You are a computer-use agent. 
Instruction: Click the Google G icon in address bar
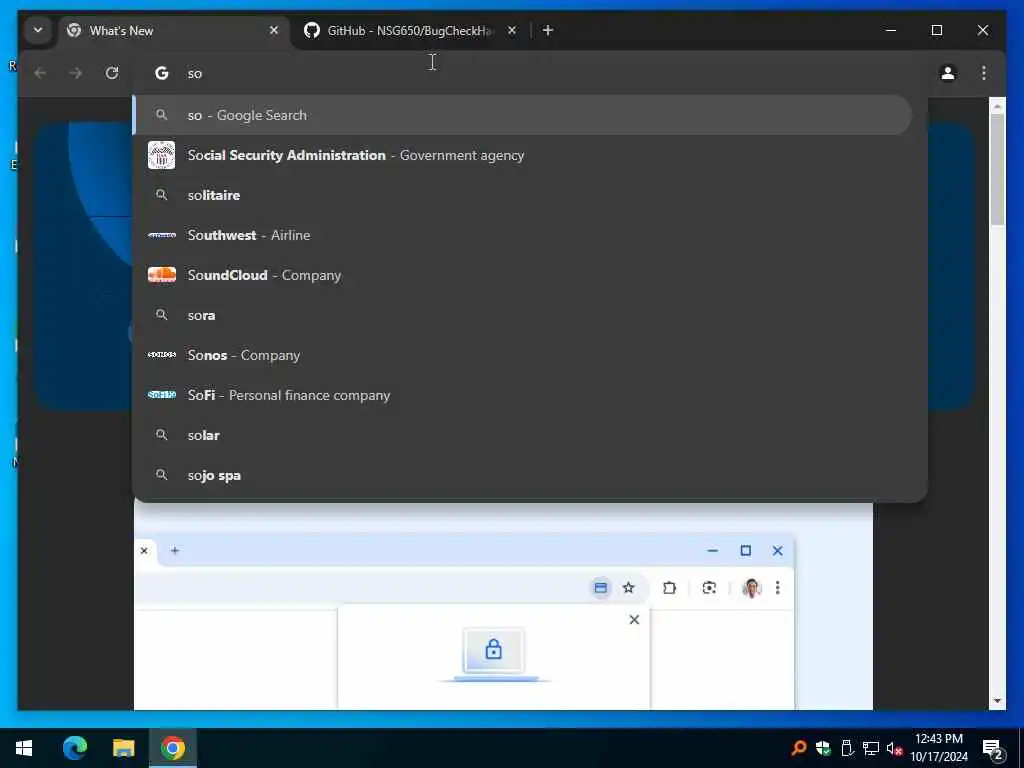point(161,73)
